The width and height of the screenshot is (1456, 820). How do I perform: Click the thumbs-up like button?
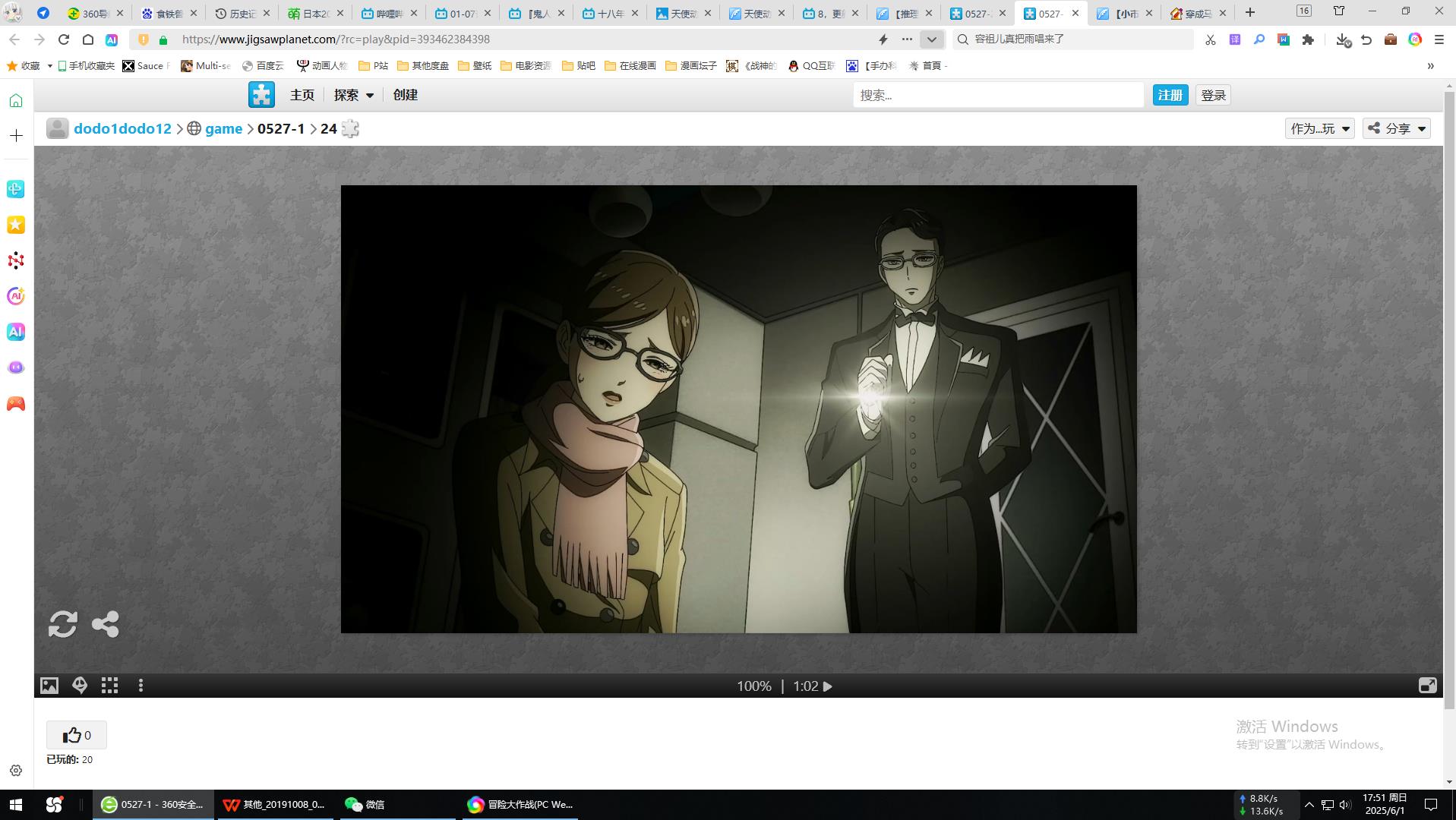click(77, 735)
